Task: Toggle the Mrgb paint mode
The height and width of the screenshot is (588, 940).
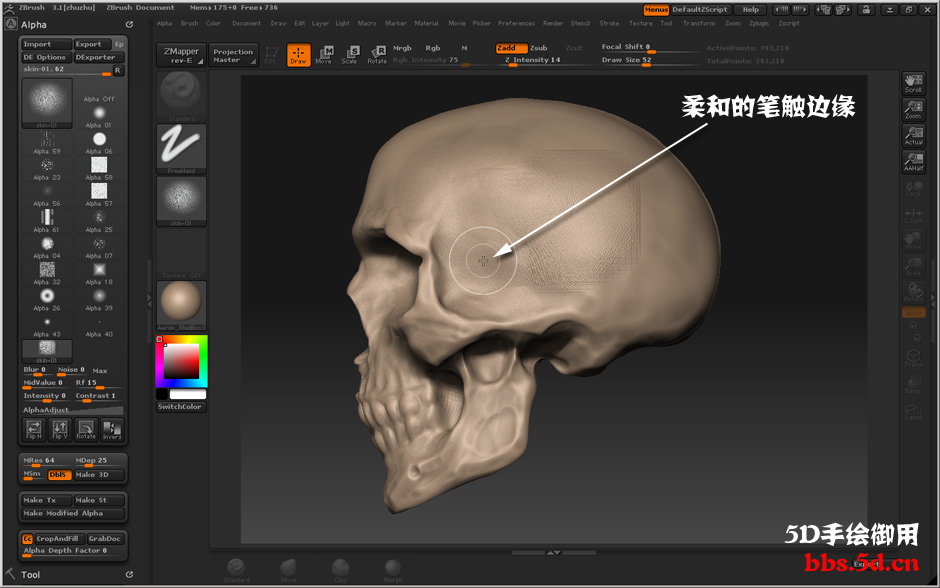Action: (x=402, y=48)
